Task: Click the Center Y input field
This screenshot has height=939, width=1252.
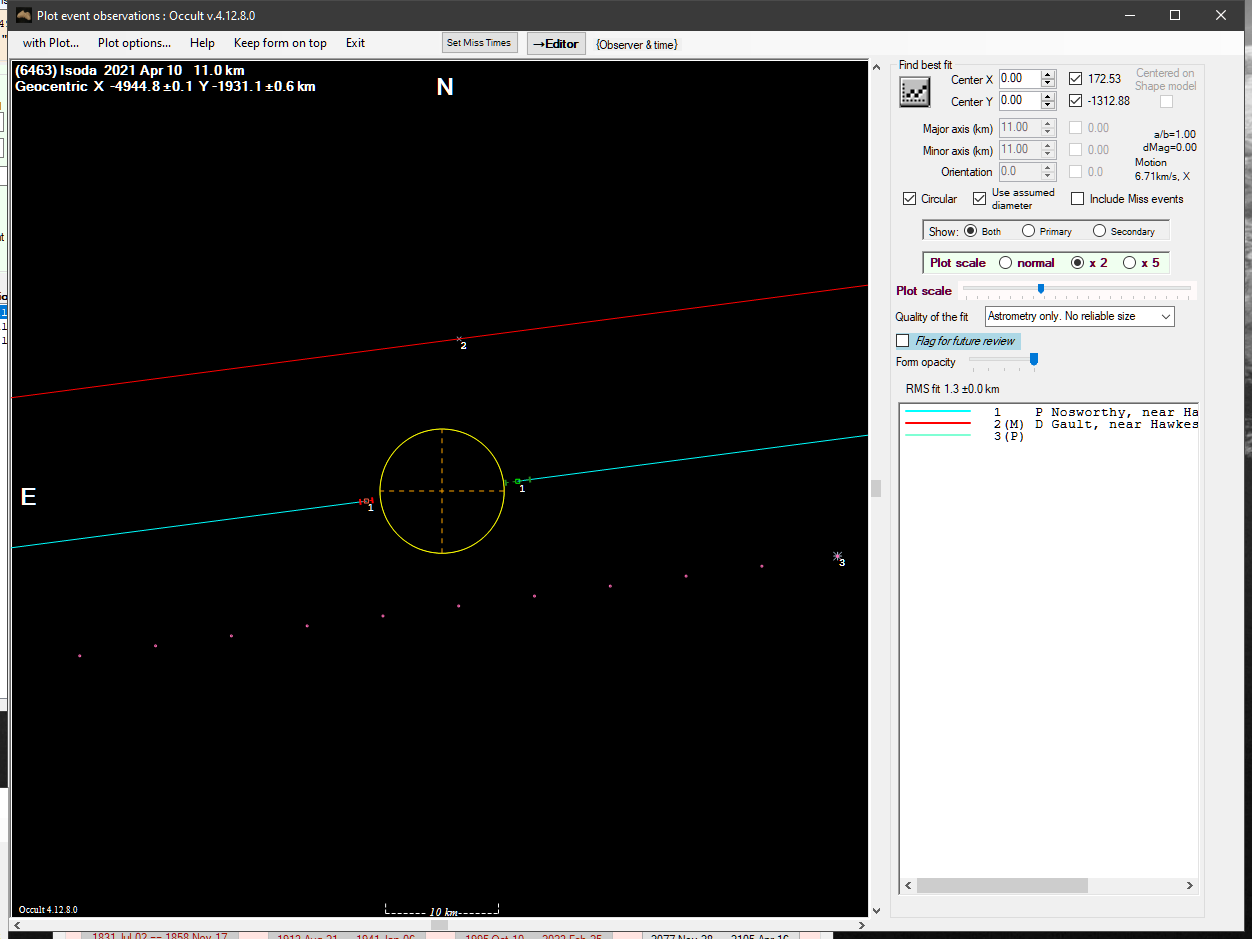Action: [x=1020, y=100]
